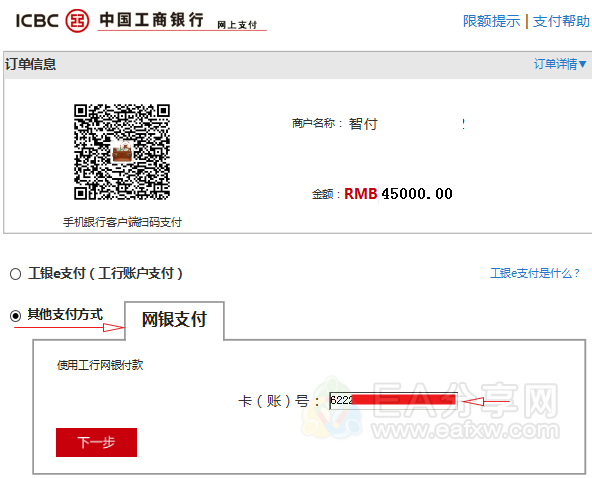
Task: Click the ICBC circular red logo
Action: click(77, 20)
